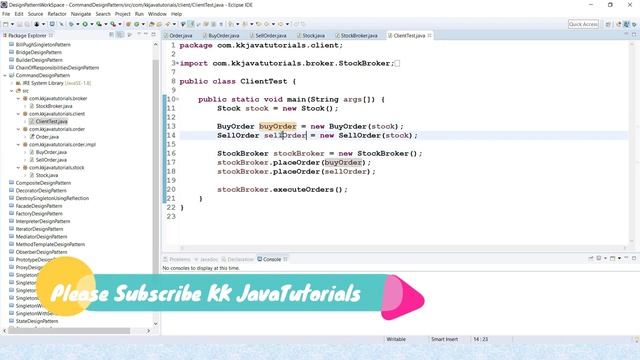Focus the Quick Access search field
Viewport: 640px width, 360px height.
583,24
